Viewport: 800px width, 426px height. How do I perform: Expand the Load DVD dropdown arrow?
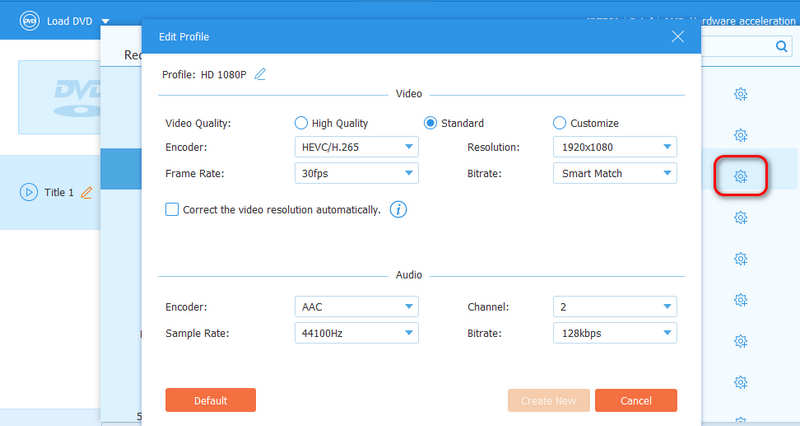click(106, 21)
